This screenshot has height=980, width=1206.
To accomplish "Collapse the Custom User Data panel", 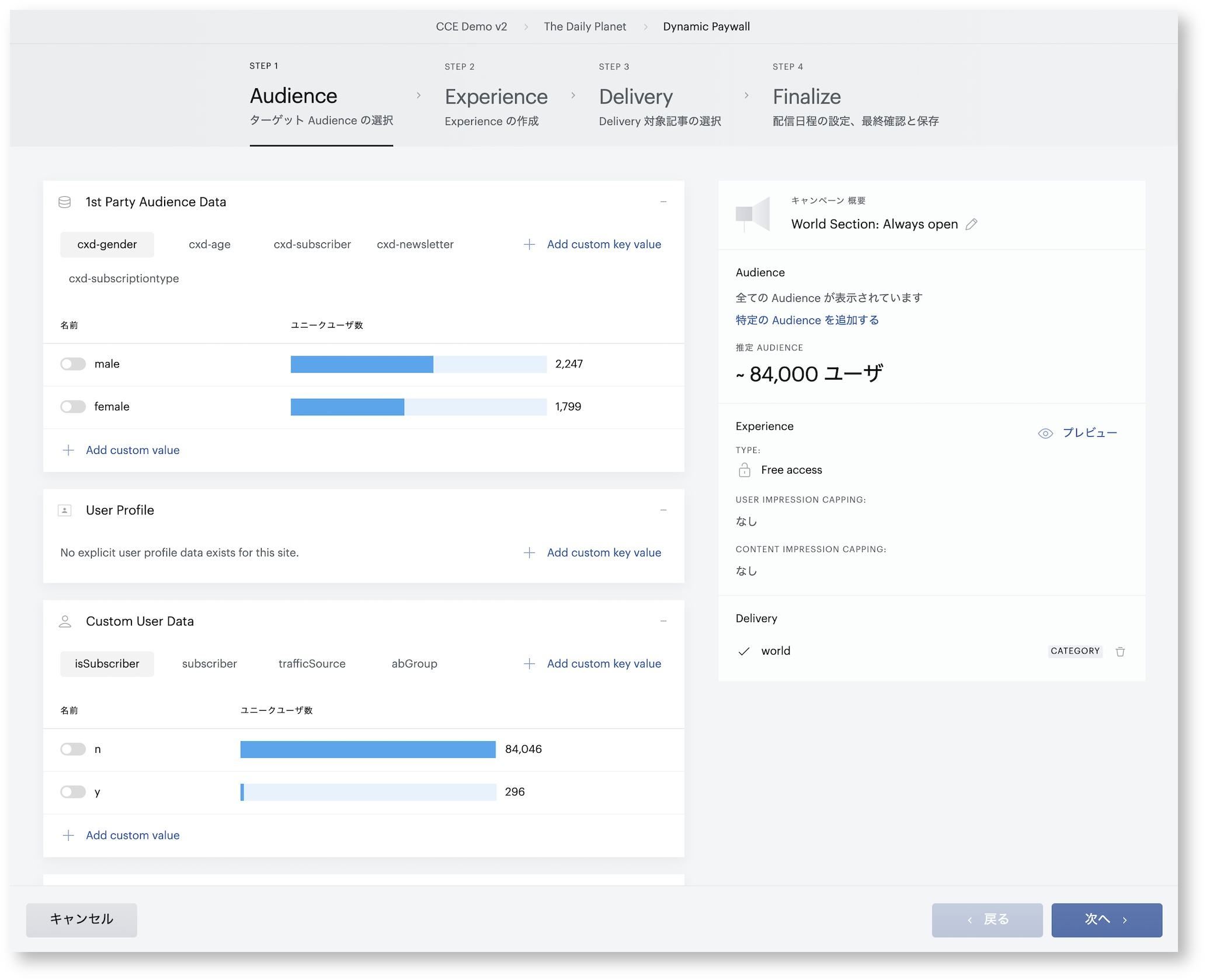I will [x=663, y=621].
